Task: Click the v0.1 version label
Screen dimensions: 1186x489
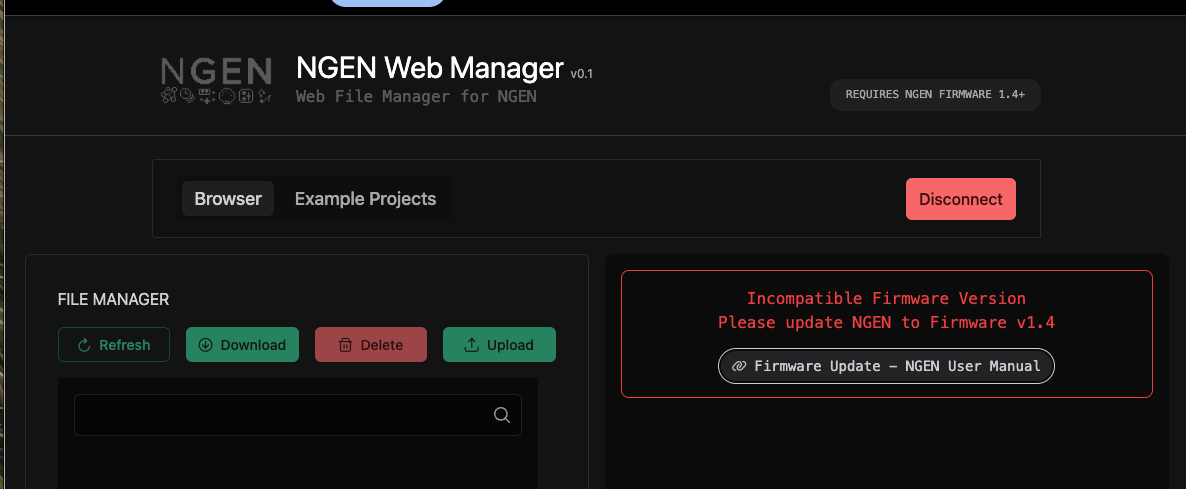Action: [582, 73]
